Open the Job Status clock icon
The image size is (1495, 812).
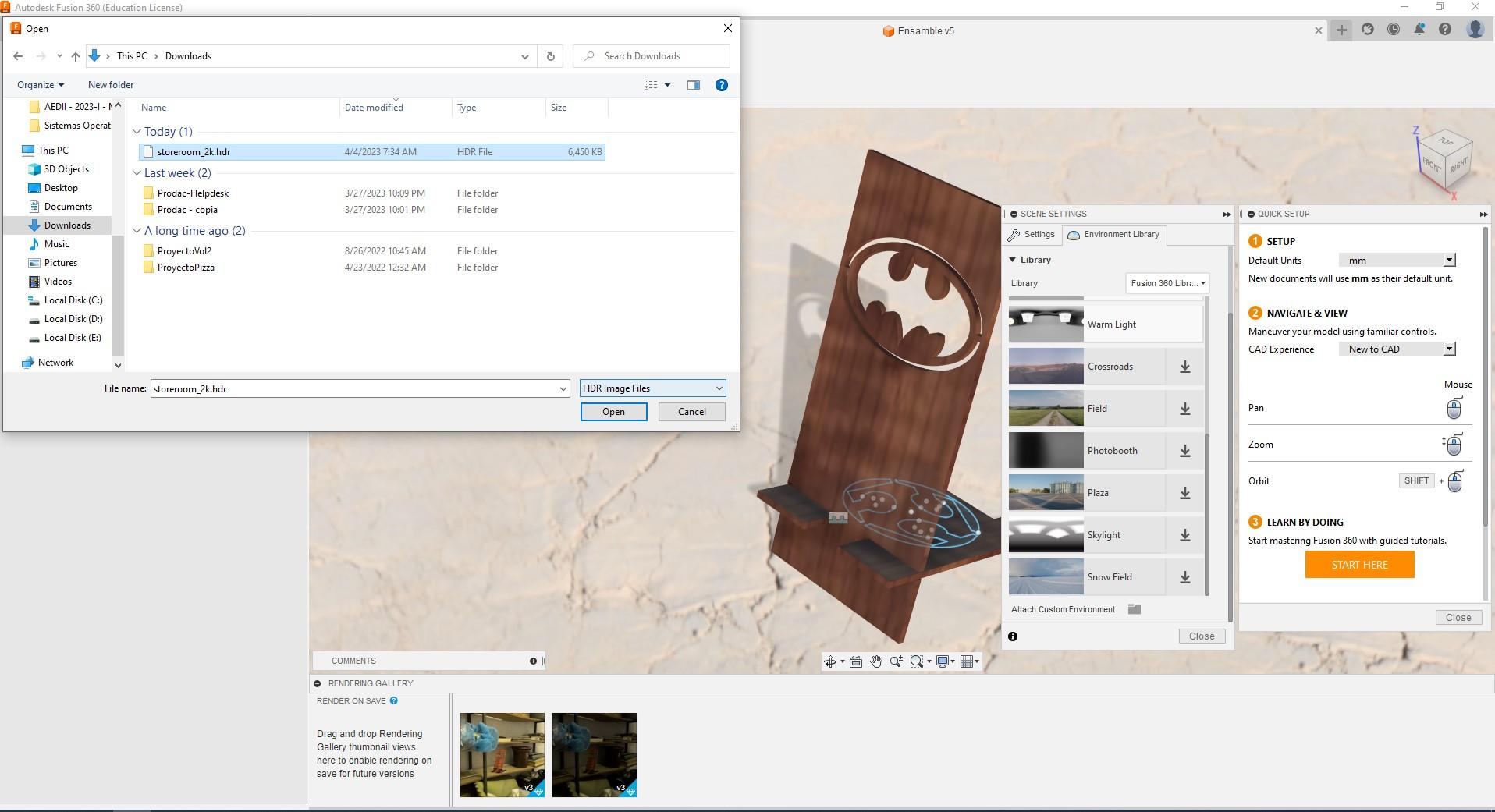(x=1394, y=30)
